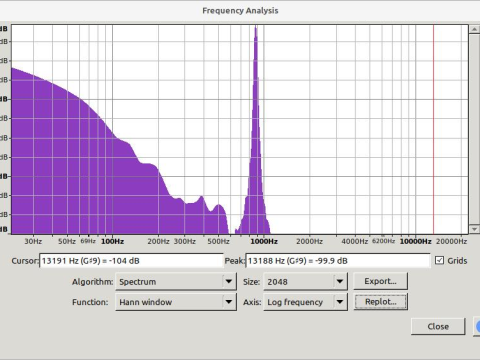The width and height of the screenshot is (480, 360).
Task: Click the Replot... button
Action: pos(380,302)
